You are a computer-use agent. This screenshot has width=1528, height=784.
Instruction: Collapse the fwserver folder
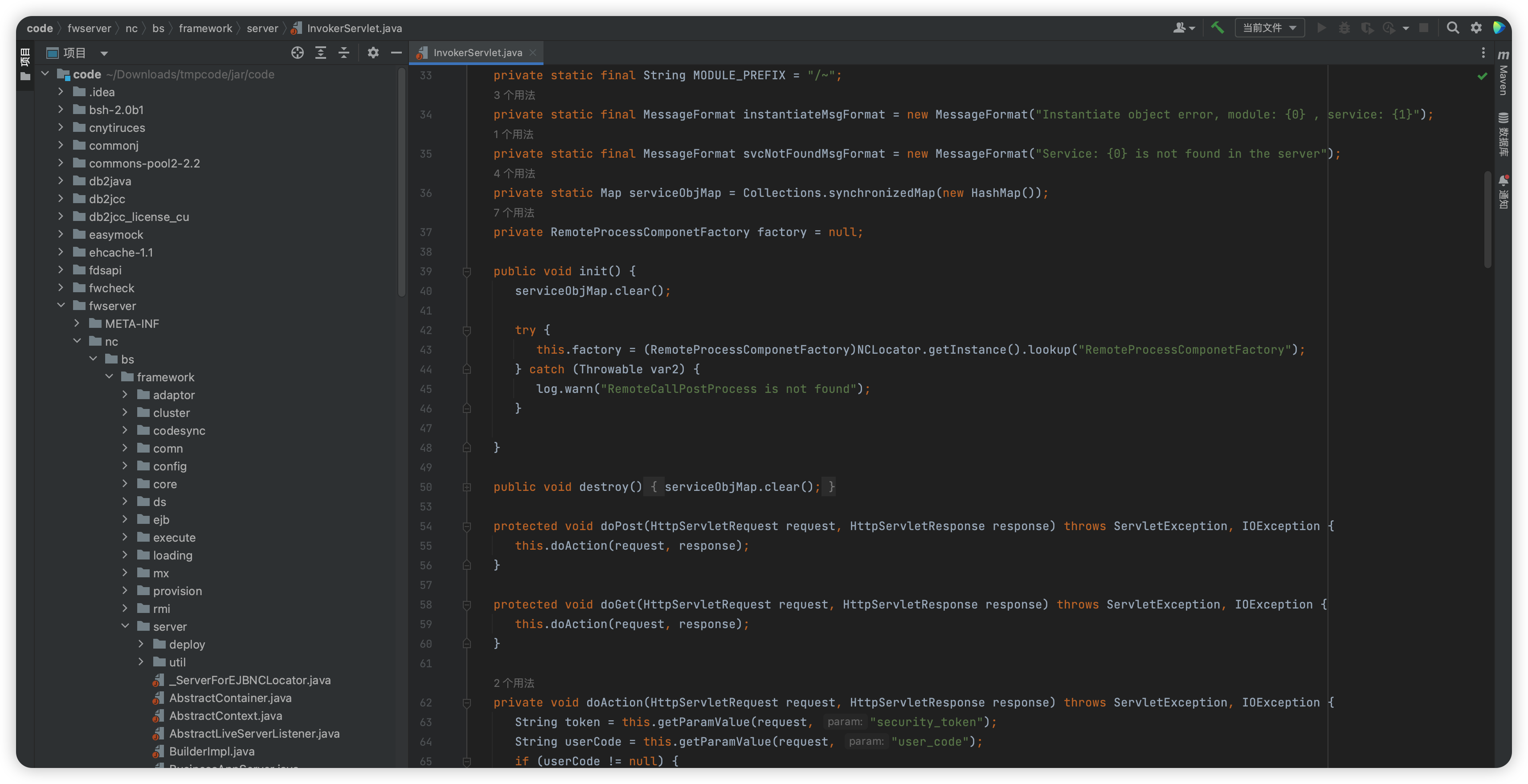pos(61,306)
